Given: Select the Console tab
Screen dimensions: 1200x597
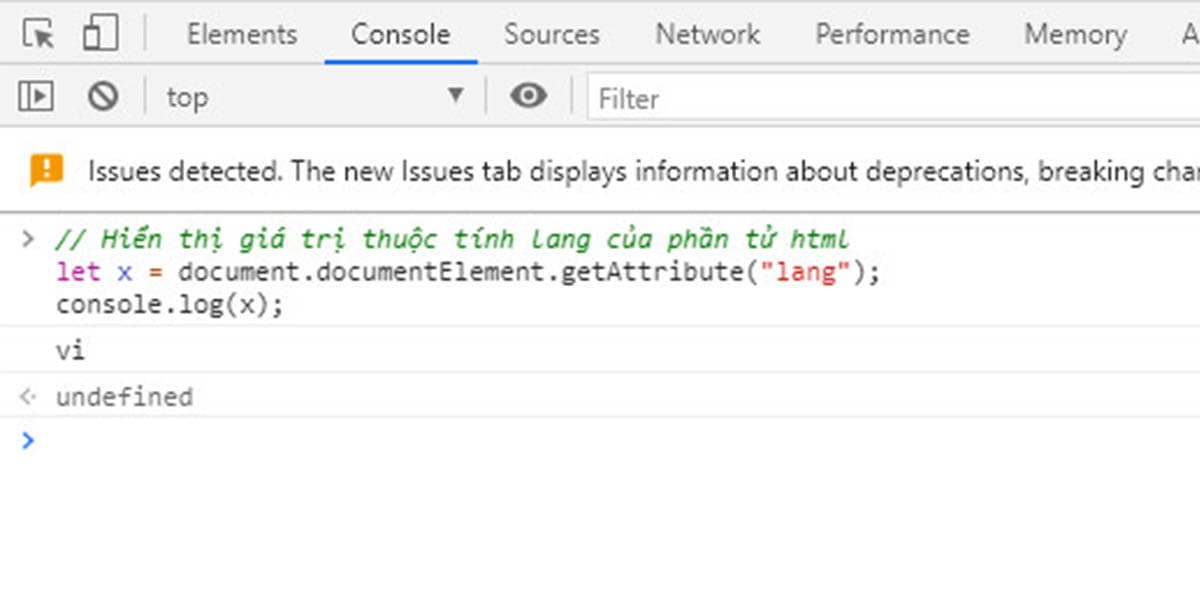Looking at the screenshot, I should point(400,34).
